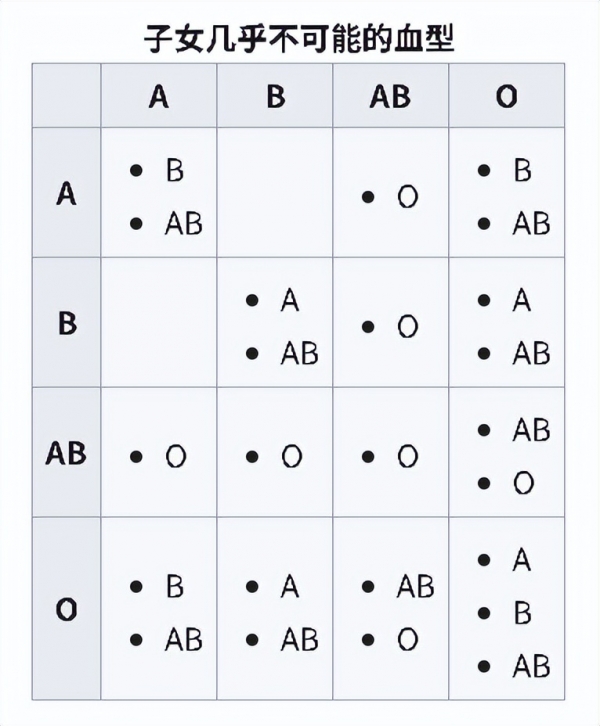Click the A entry in row B, column B
The width and height of the screenshot is (600, 726).
click(290, 300)
